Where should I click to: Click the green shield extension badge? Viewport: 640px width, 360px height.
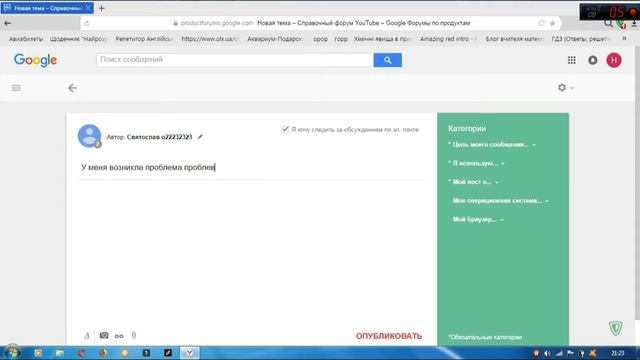click(616, 328)
